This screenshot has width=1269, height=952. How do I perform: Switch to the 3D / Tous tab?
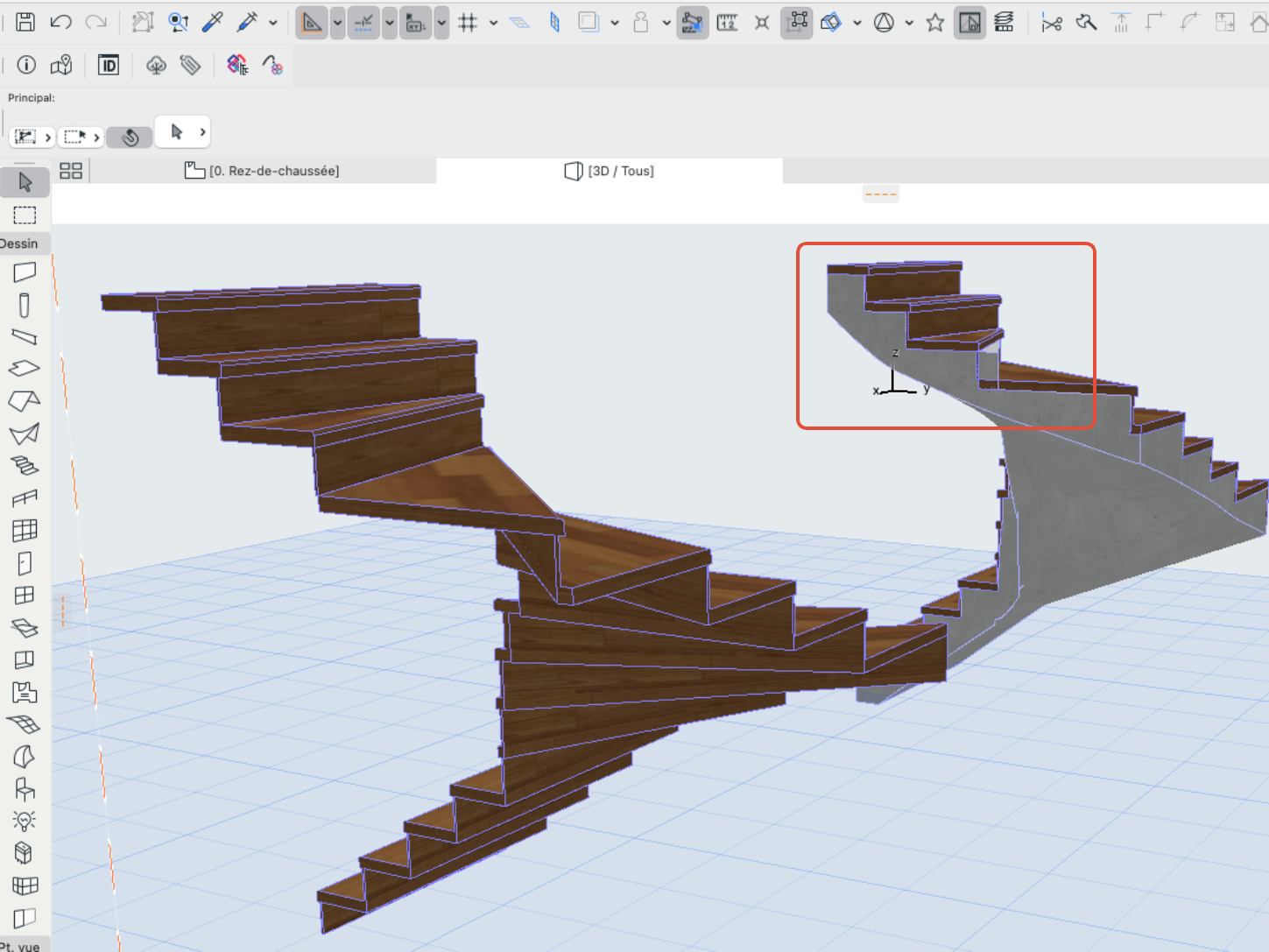(610, 171)
